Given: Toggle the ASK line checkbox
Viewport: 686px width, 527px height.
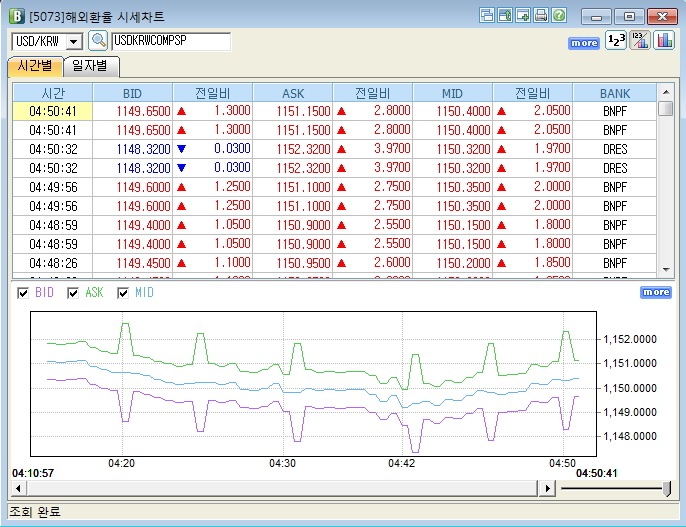Looking at the screenshot, I should [73, 293].
